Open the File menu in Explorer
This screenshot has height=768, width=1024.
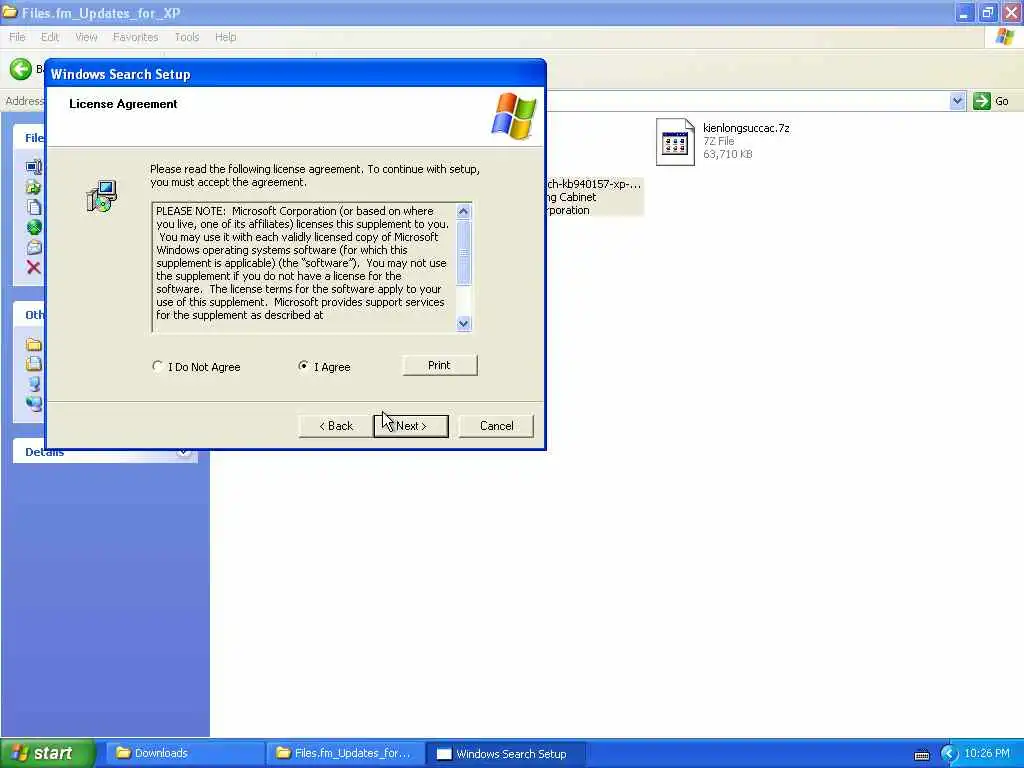tap(17, 37)
